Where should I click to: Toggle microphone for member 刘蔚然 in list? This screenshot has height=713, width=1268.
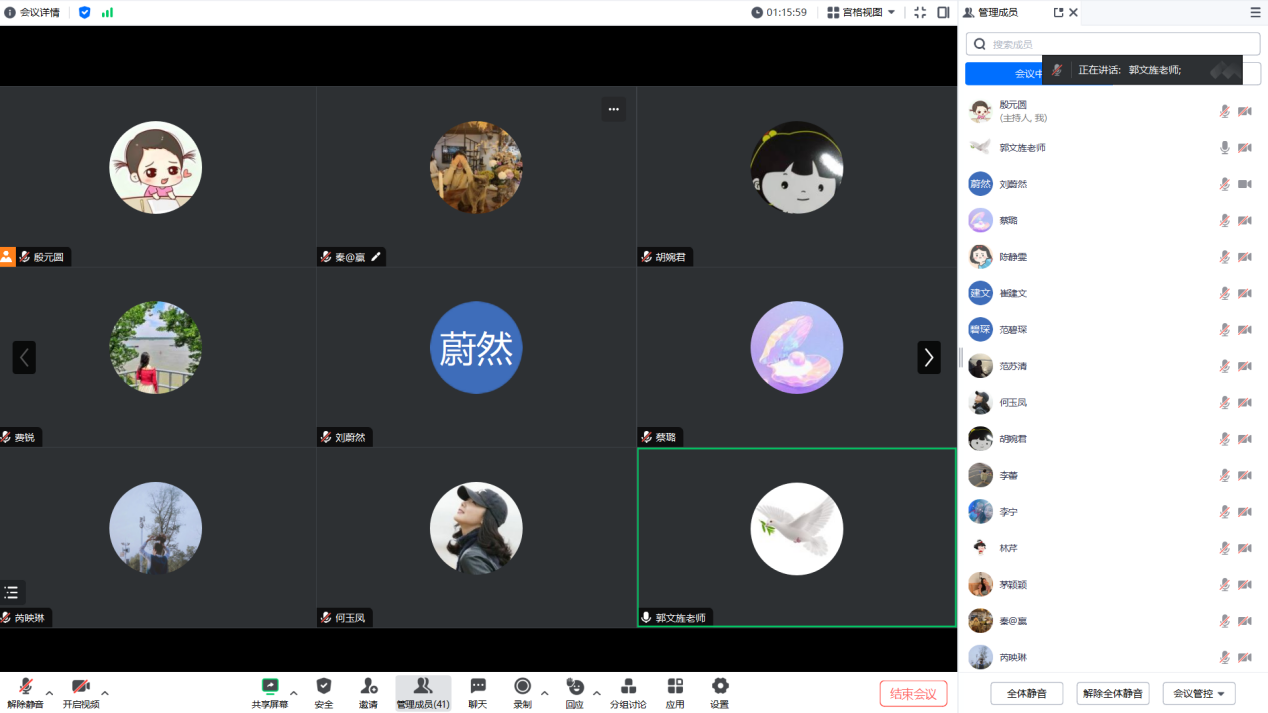(x=1224, y=184)
